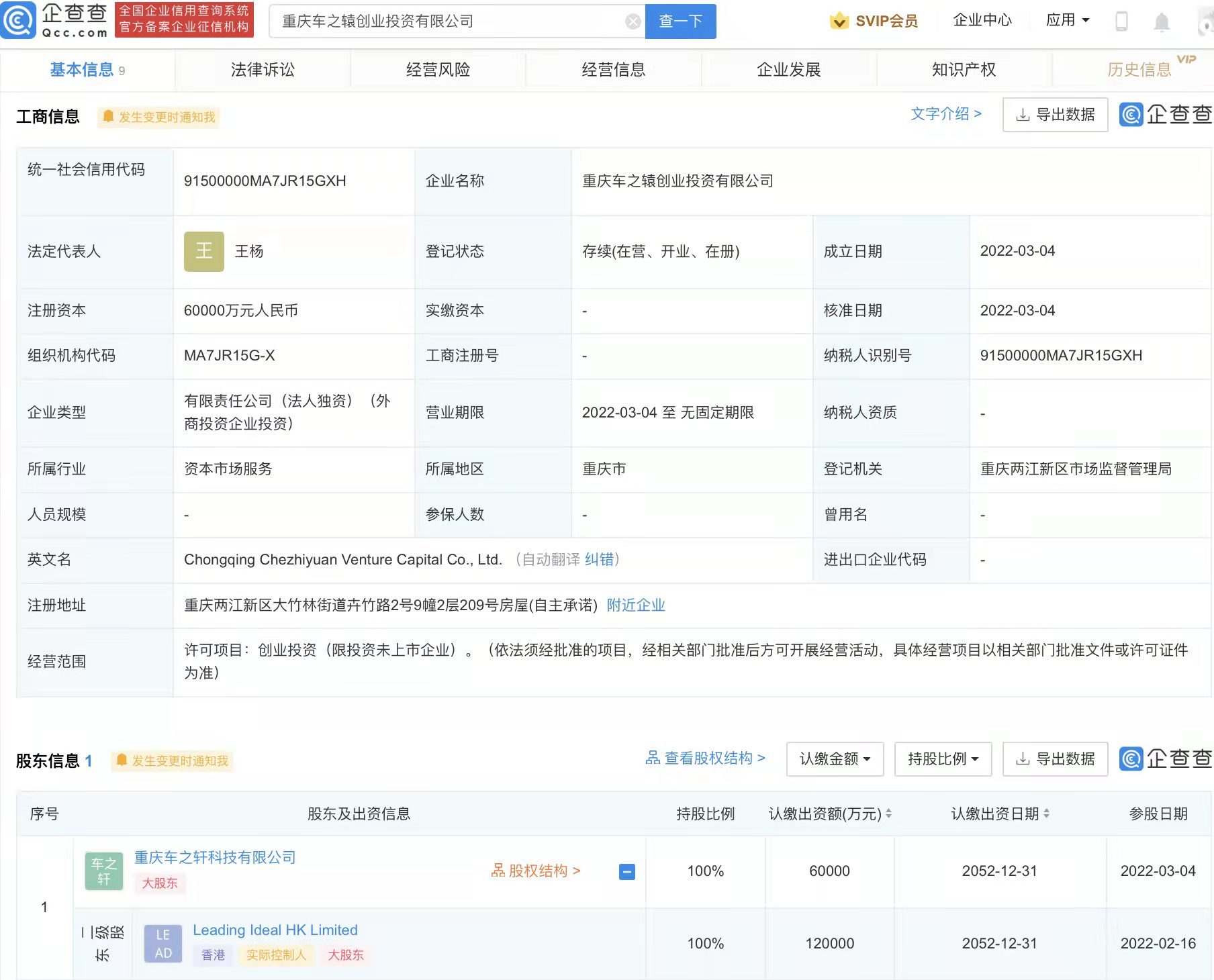Enable 发生变更时通知我 for 工商信息

(158, 117)
